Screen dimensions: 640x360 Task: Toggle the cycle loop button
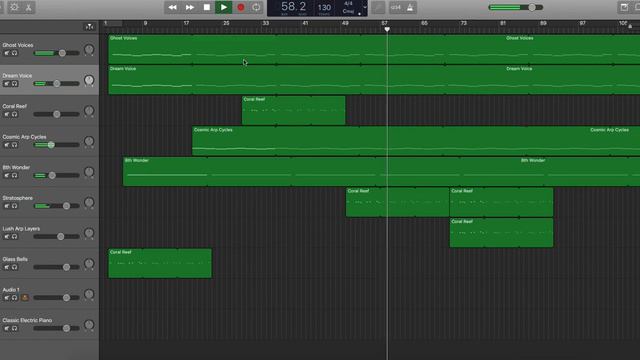pos(256,7)
